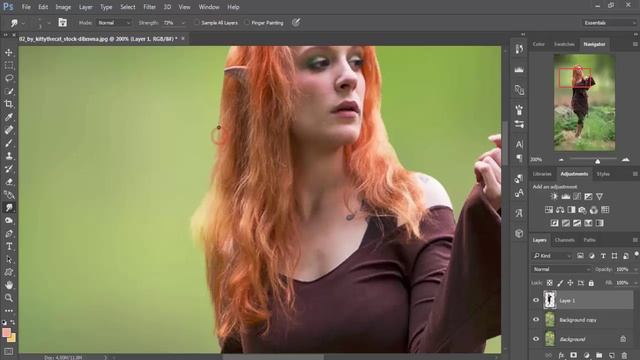The height and width of the screenshot is (360, 640).
Task: Select the Zoom tool
Action: tap(9, 298)
